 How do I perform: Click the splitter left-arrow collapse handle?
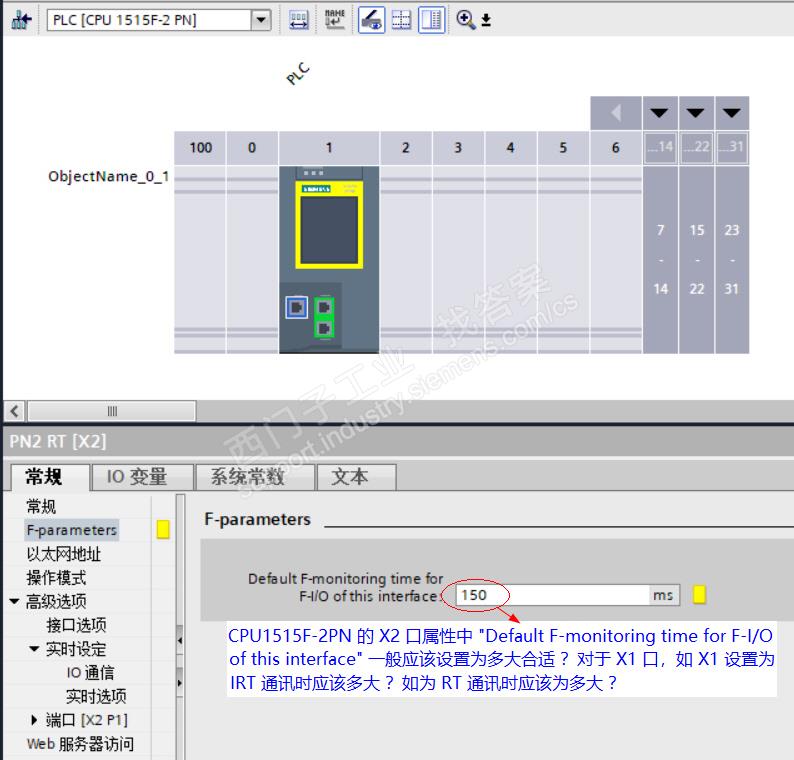coord(180,641)
